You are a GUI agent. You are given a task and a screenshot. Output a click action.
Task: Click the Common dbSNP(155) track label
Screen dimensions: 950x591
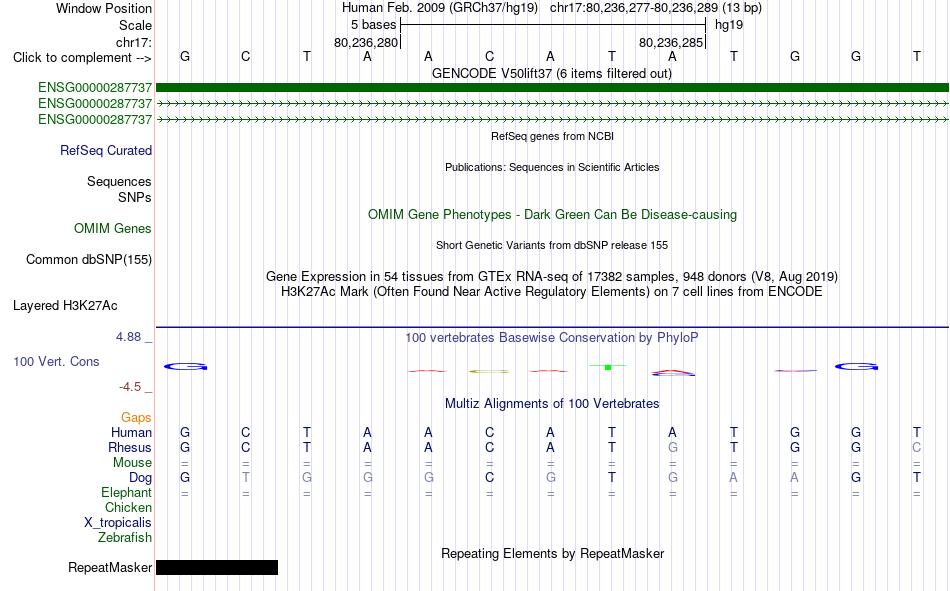(x=89, y=259)
